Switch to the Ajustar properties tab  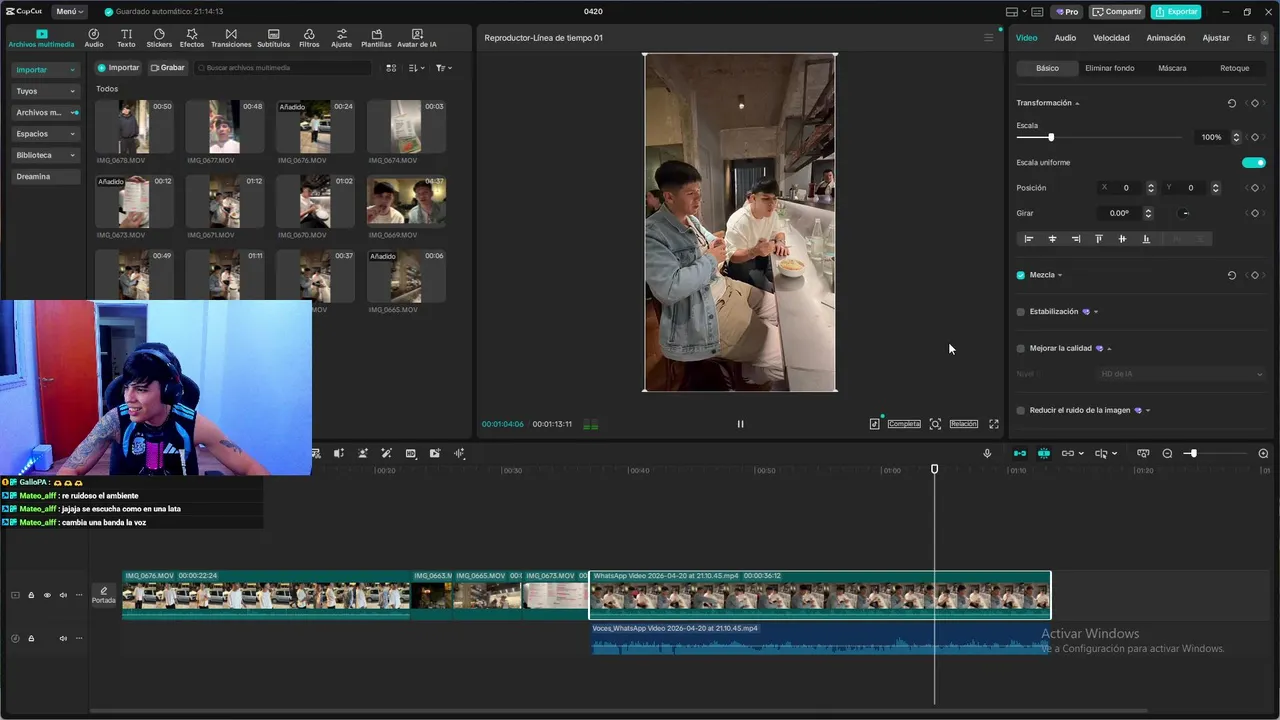[1216, 38]
